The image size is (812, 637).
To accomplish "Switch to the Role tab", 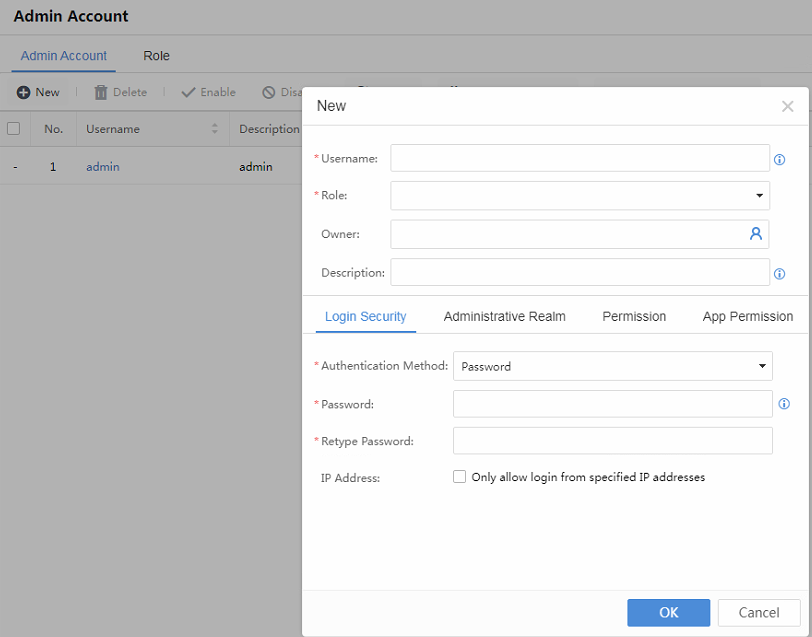I will (x=156, y=56).
